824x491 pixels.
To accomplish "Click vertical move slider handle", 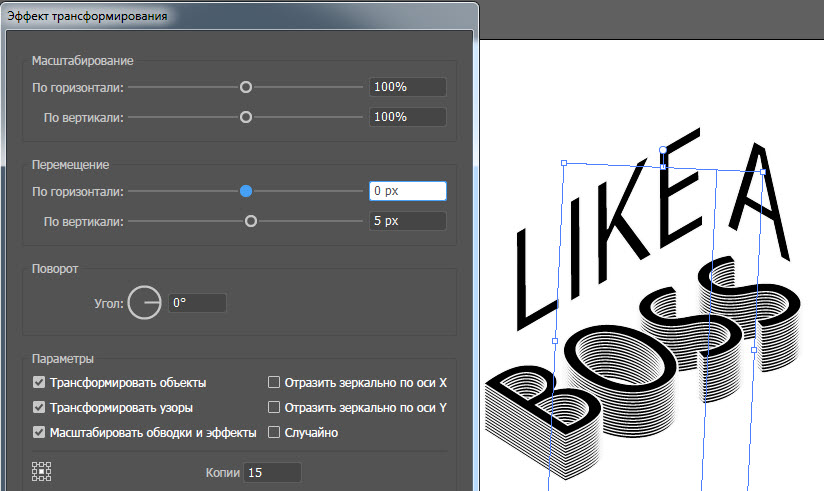I will coord(251,221).
